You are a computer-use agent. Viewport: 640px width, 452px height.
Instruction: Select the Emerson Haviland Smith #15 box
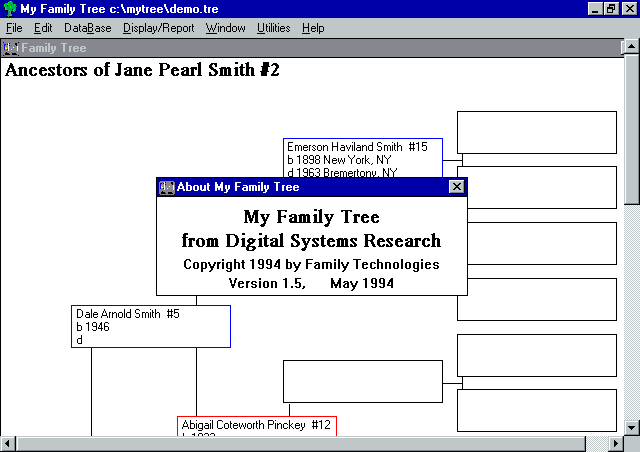pyautogui.click(x=363, y=158)
